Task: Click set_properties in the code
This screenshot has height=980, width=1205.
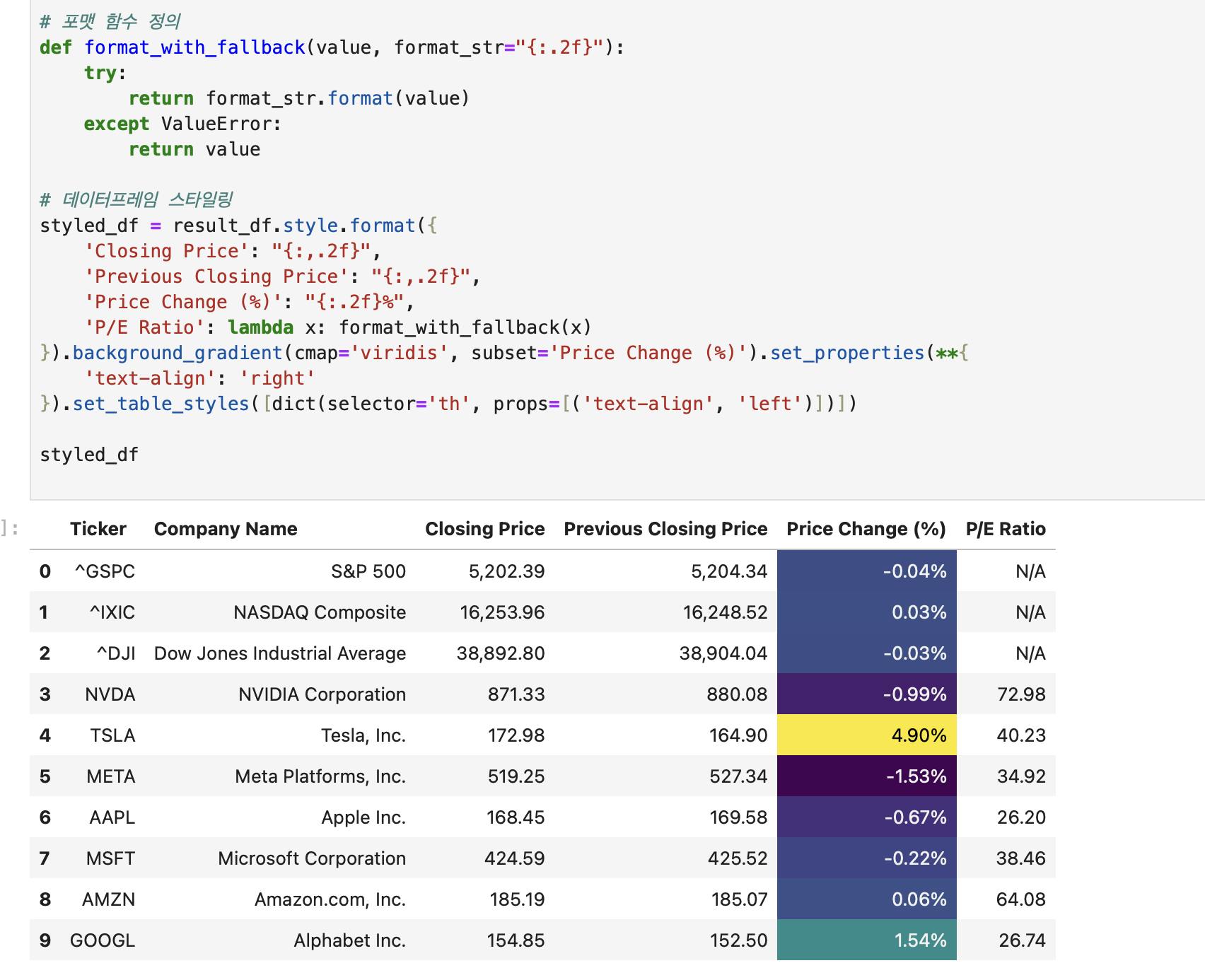Action: coord(847,353)
